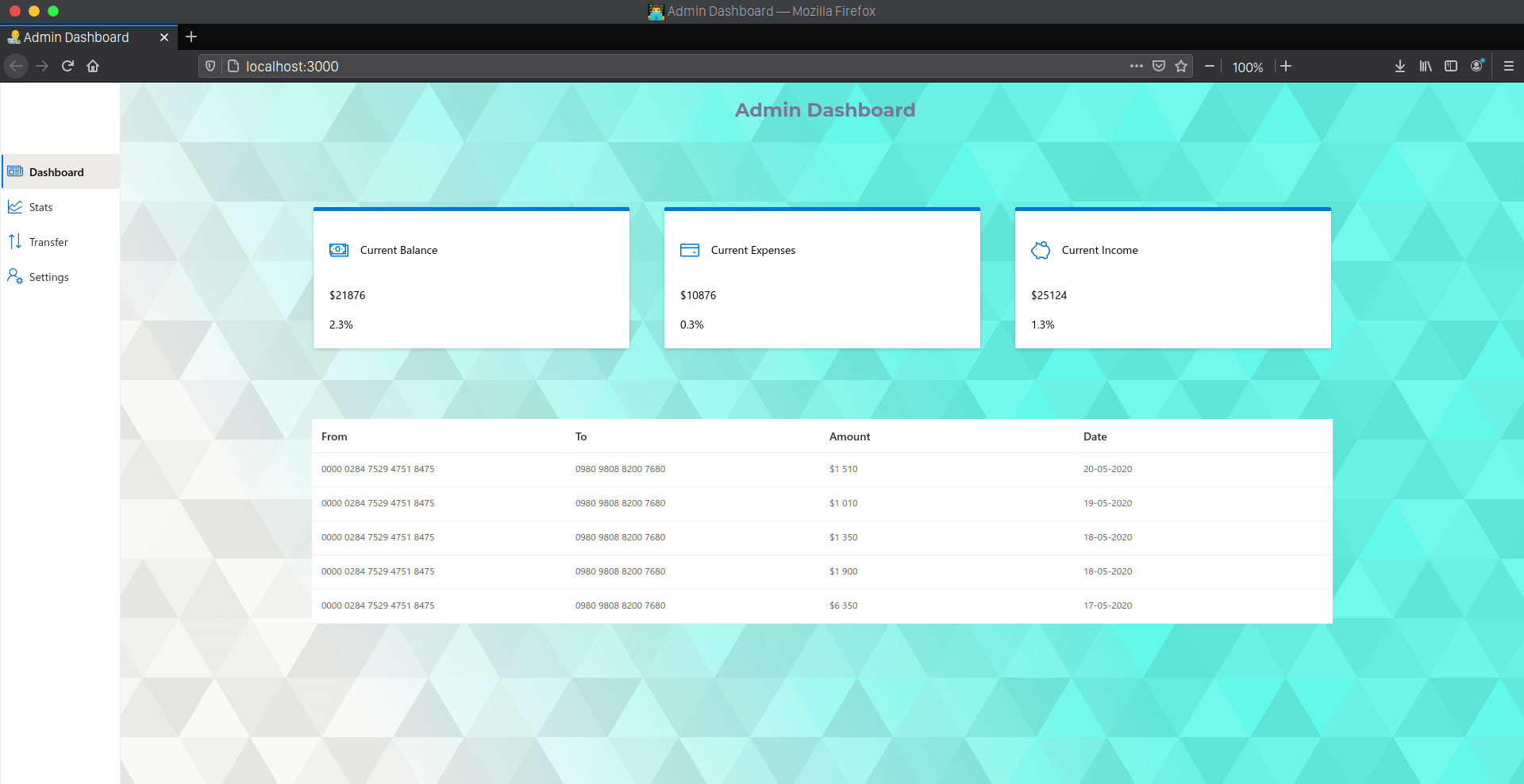
Task: Open the Downloads panel icon
Action: coord(1399,67)
